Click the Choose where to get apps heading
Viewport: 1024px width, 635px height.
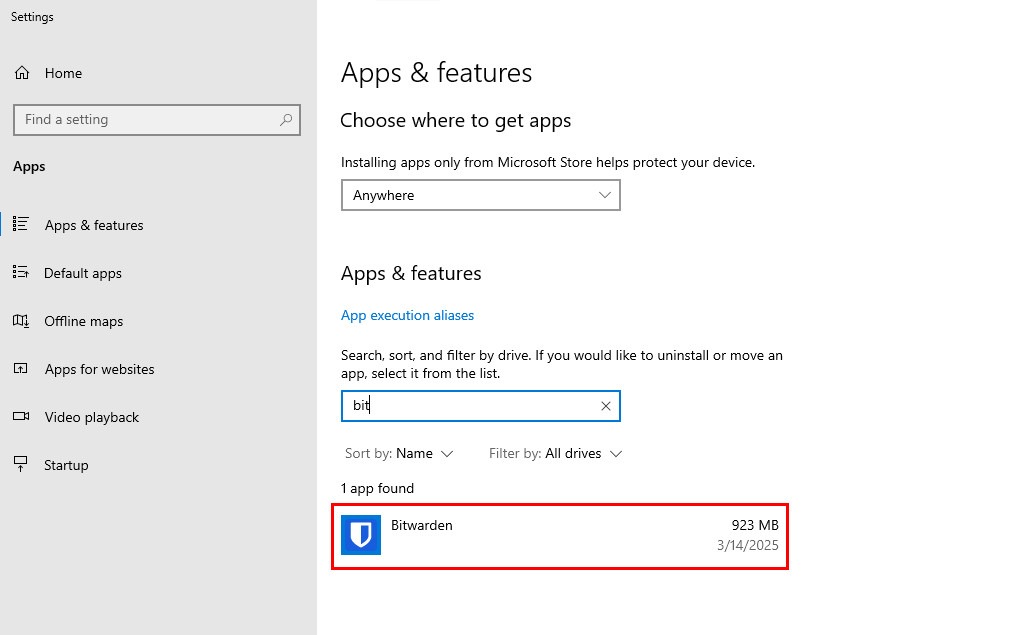pos(456,121)
